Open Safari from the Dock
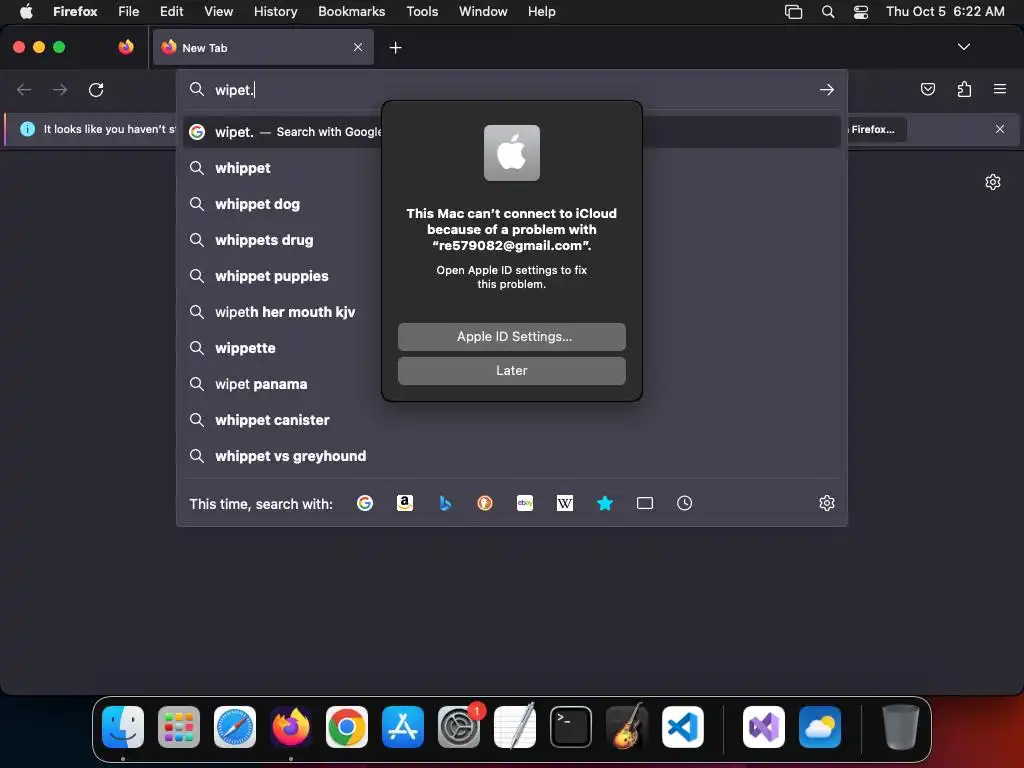1024x768 pixels. tap(235, 727)
